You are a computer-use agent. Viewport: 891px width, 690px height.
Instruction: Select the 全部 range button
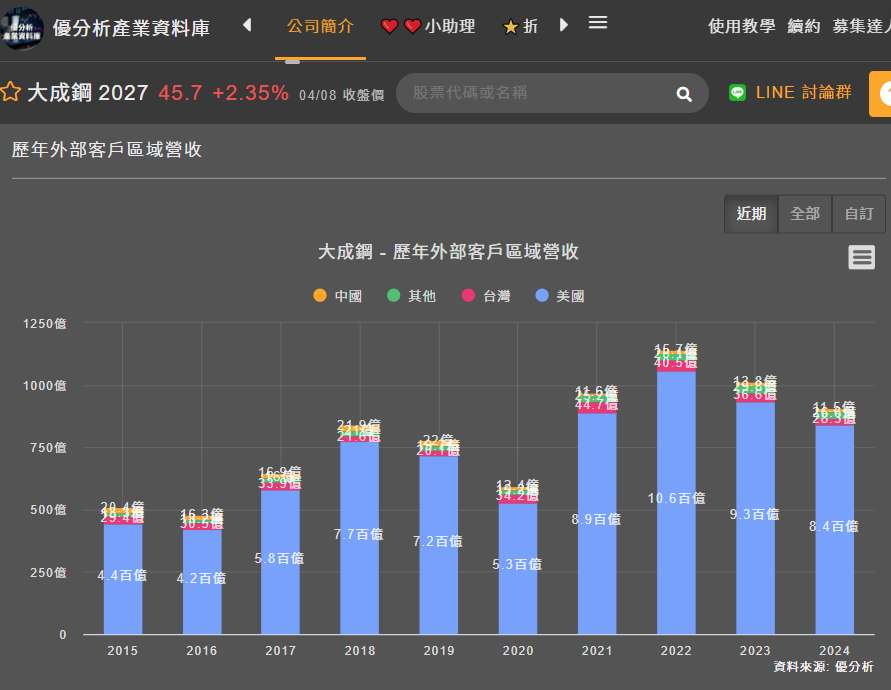point(805,214)
